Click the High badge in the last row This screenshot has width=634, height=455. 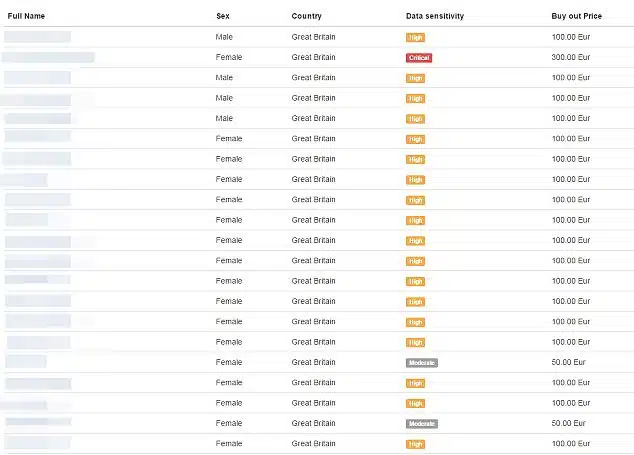tap(415, 444)
